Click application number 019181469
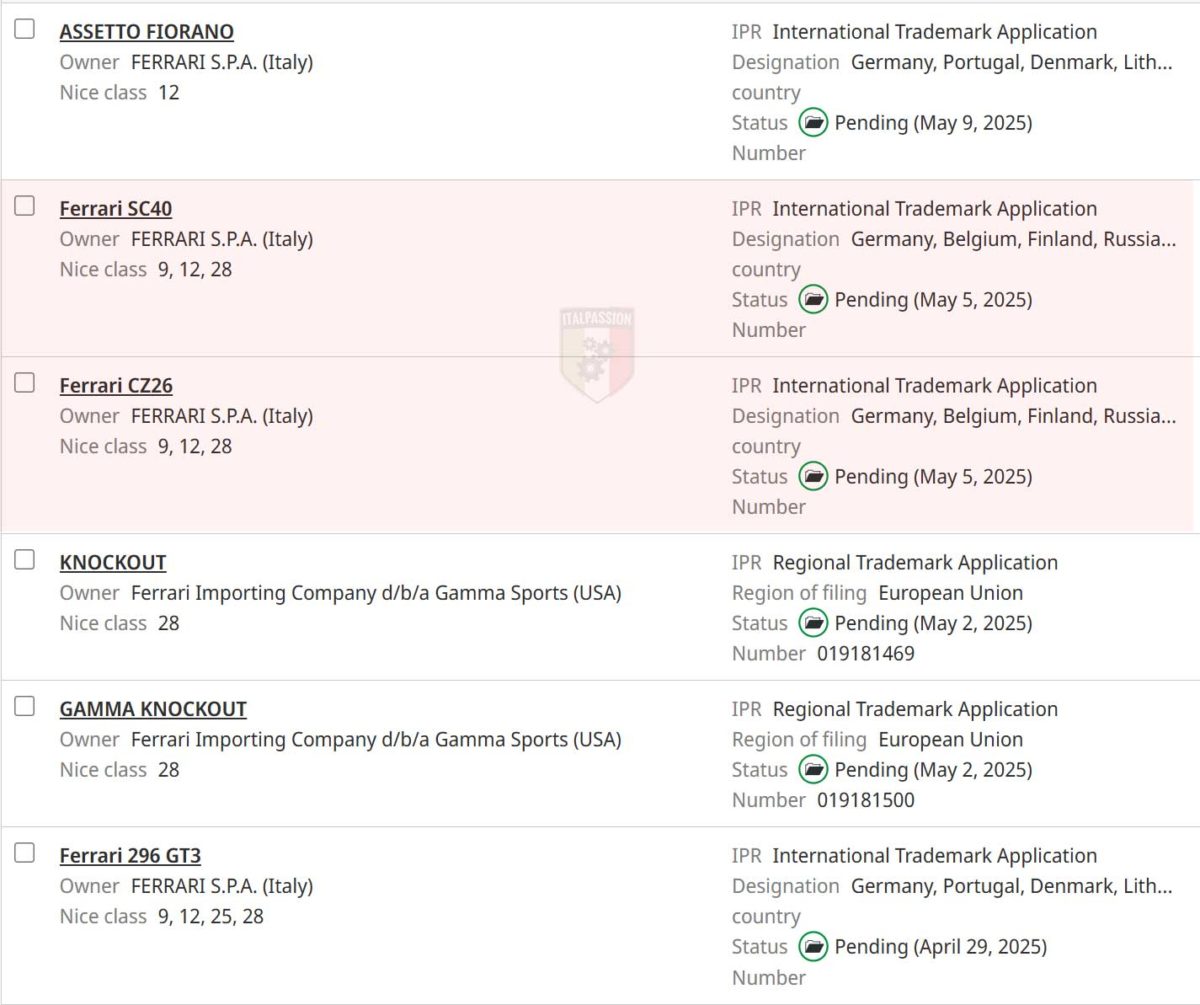The image size is (1200, 1005). 865,654
